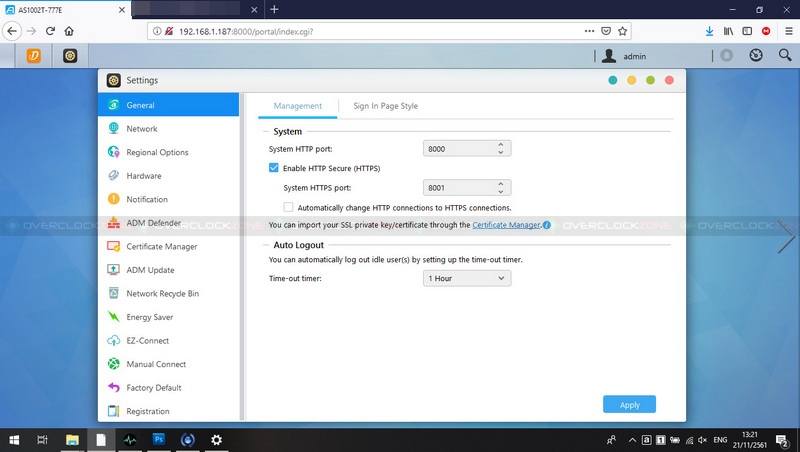Open Certificate Manager from sidebar
800x452 pixels.
(168, 246)
